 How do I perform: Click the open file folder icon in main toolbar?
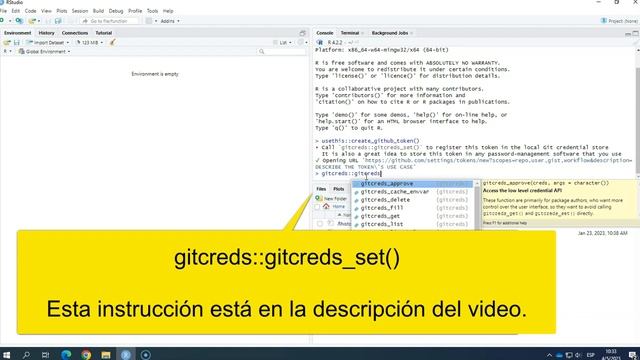[32, 21]
